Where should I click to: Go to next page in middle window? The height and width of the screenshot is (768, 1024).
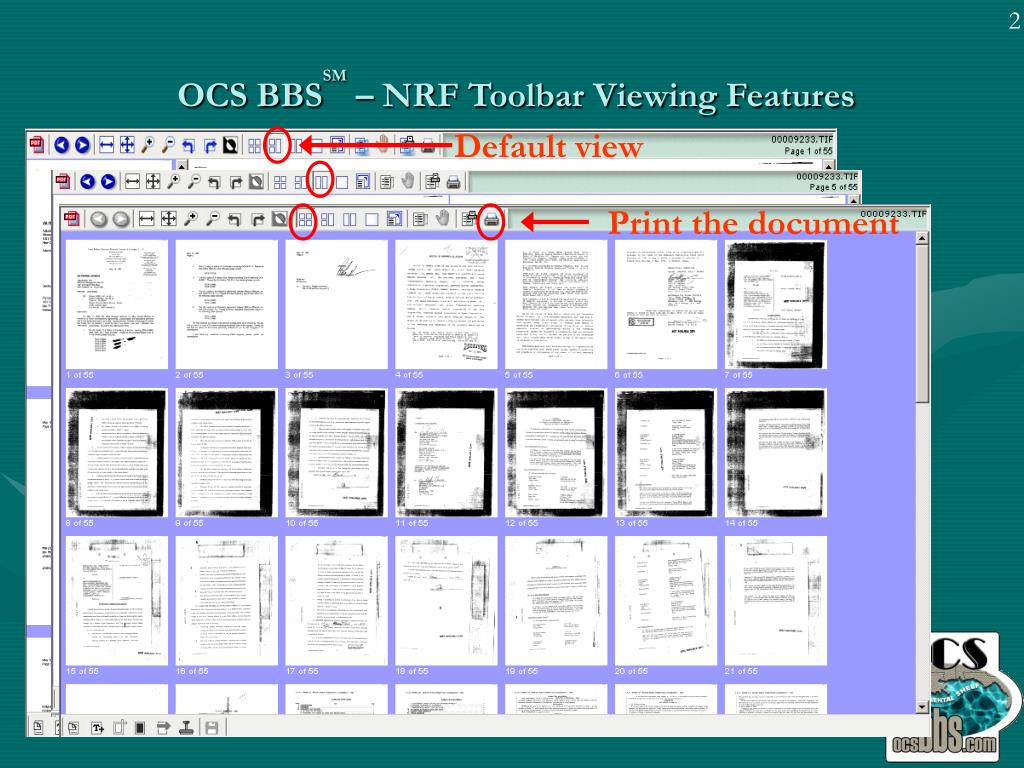(x=108, y=182)
